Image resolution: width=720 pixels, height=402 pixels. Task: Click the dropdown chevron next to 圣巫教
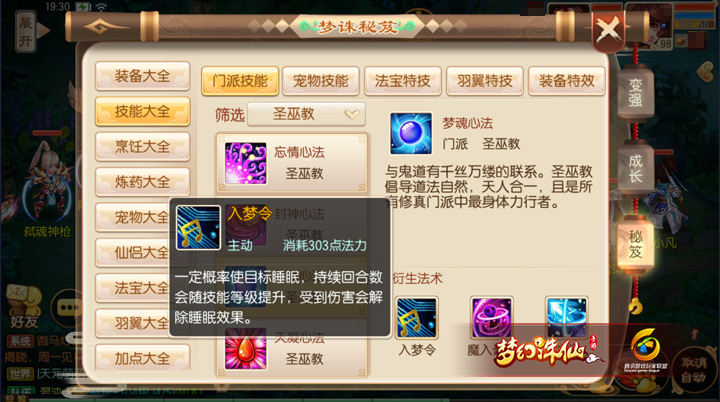(x=352, y=114)
